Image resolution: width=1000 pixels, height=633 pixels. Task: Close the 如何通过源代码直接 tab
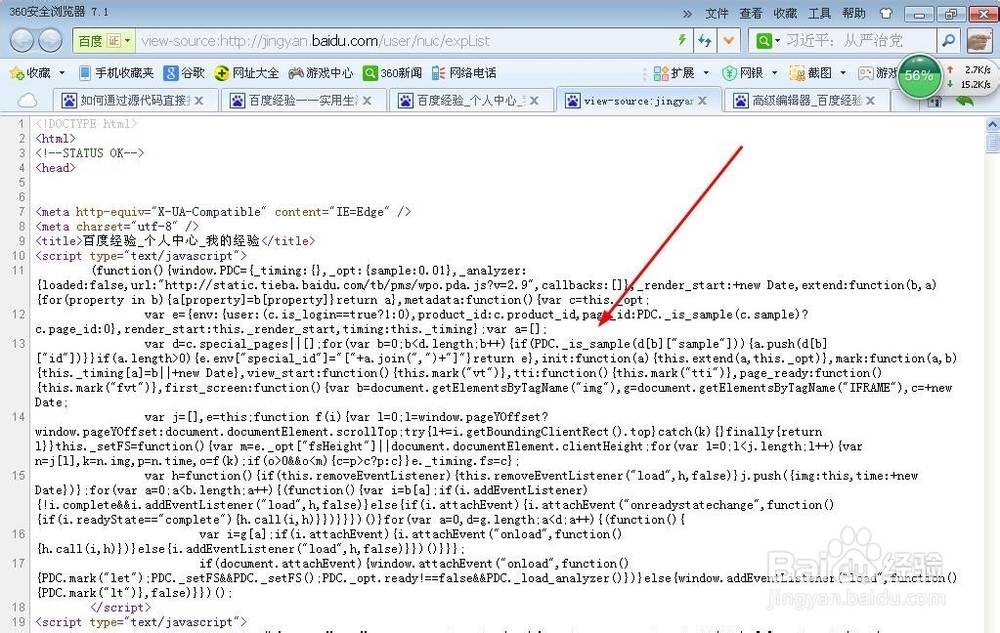coord(199,101)
